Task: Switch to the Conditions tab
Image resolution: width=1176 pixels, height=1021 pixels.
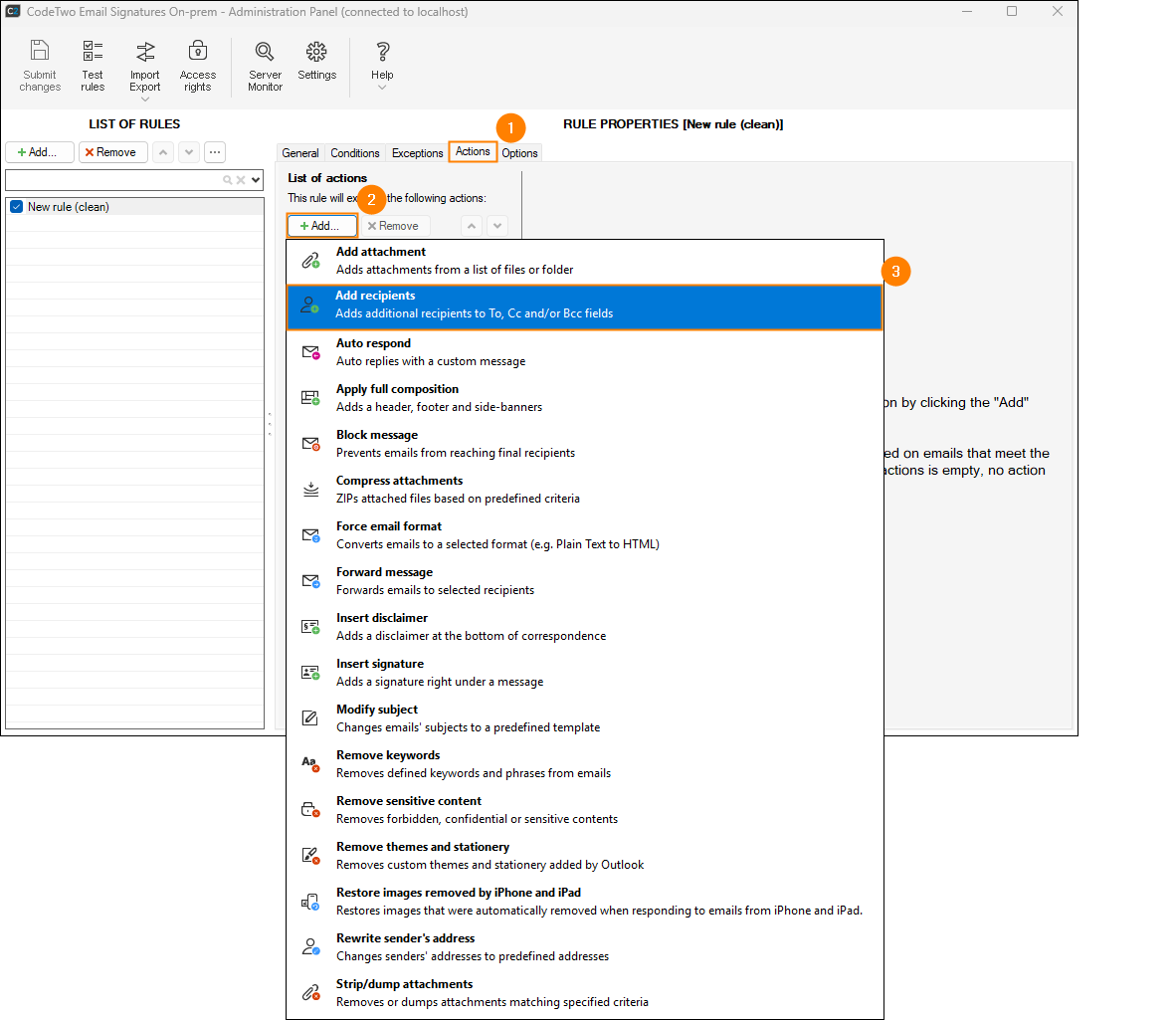Action: pyautogui.click(x=355, y=153)
